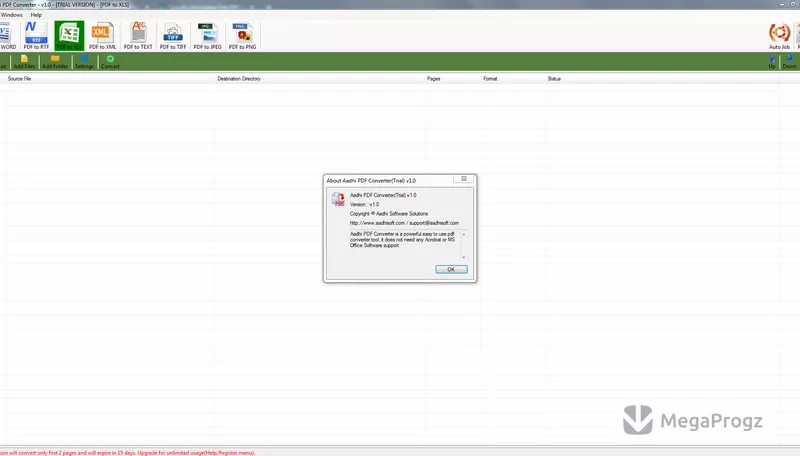Click the aadhisoft.com website text
The width and height of the screenshot is (800, 456).
[377, 223]
